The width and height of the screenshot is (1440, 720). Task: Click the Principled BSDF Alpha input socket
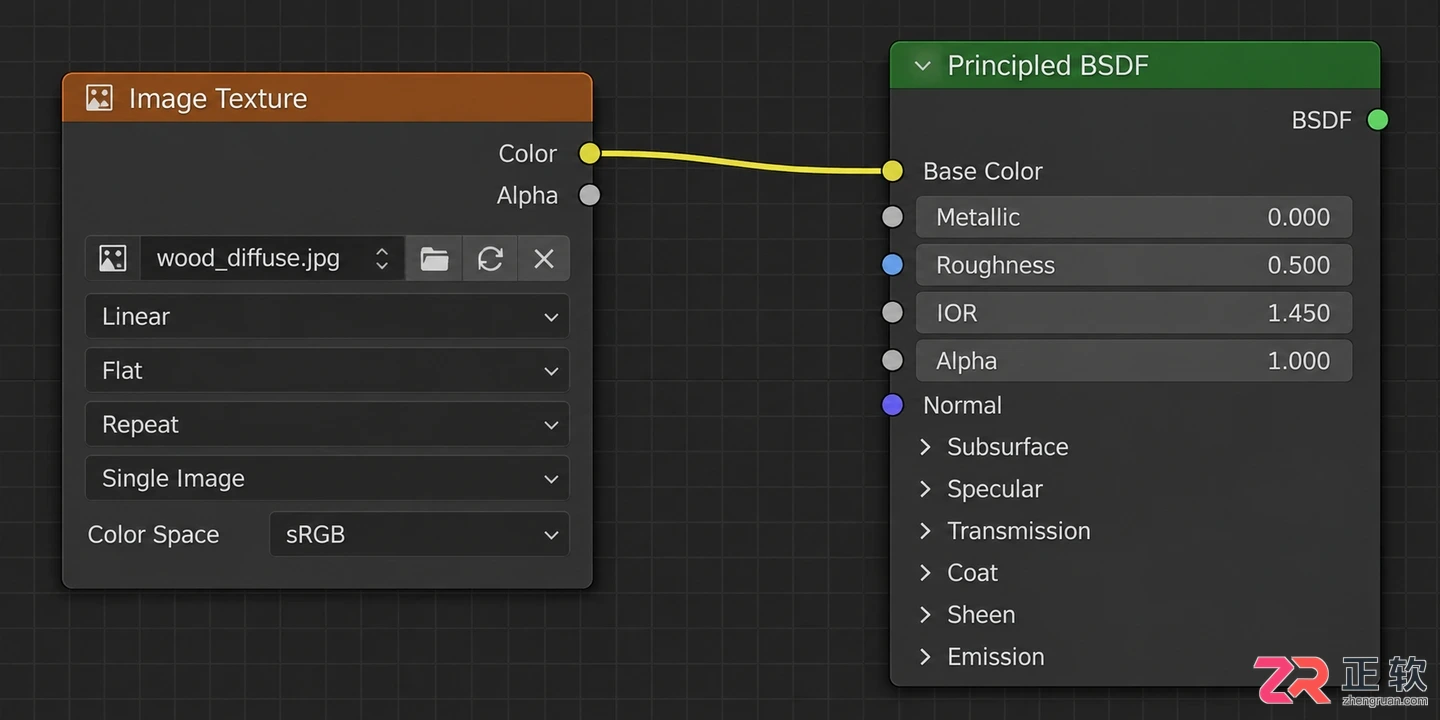pos(893,361)
